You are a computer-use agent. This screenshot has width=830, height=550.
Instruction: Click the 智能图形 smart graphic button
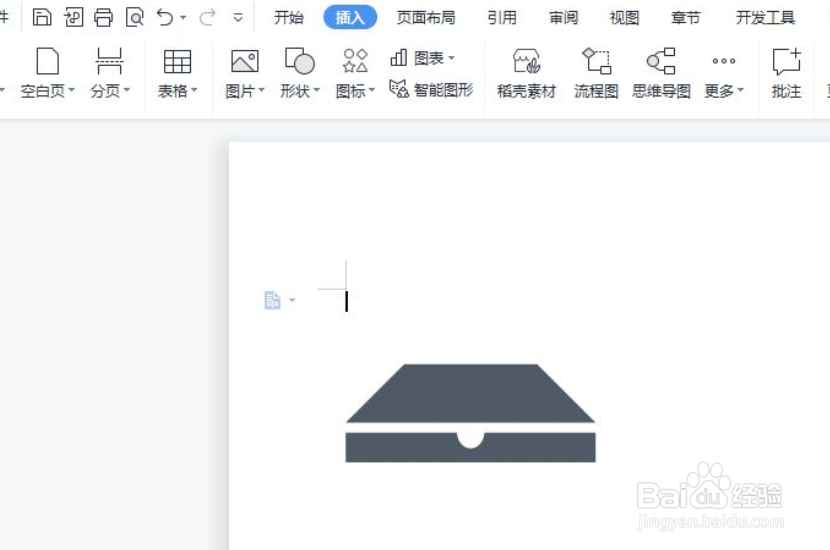(431, 89)
